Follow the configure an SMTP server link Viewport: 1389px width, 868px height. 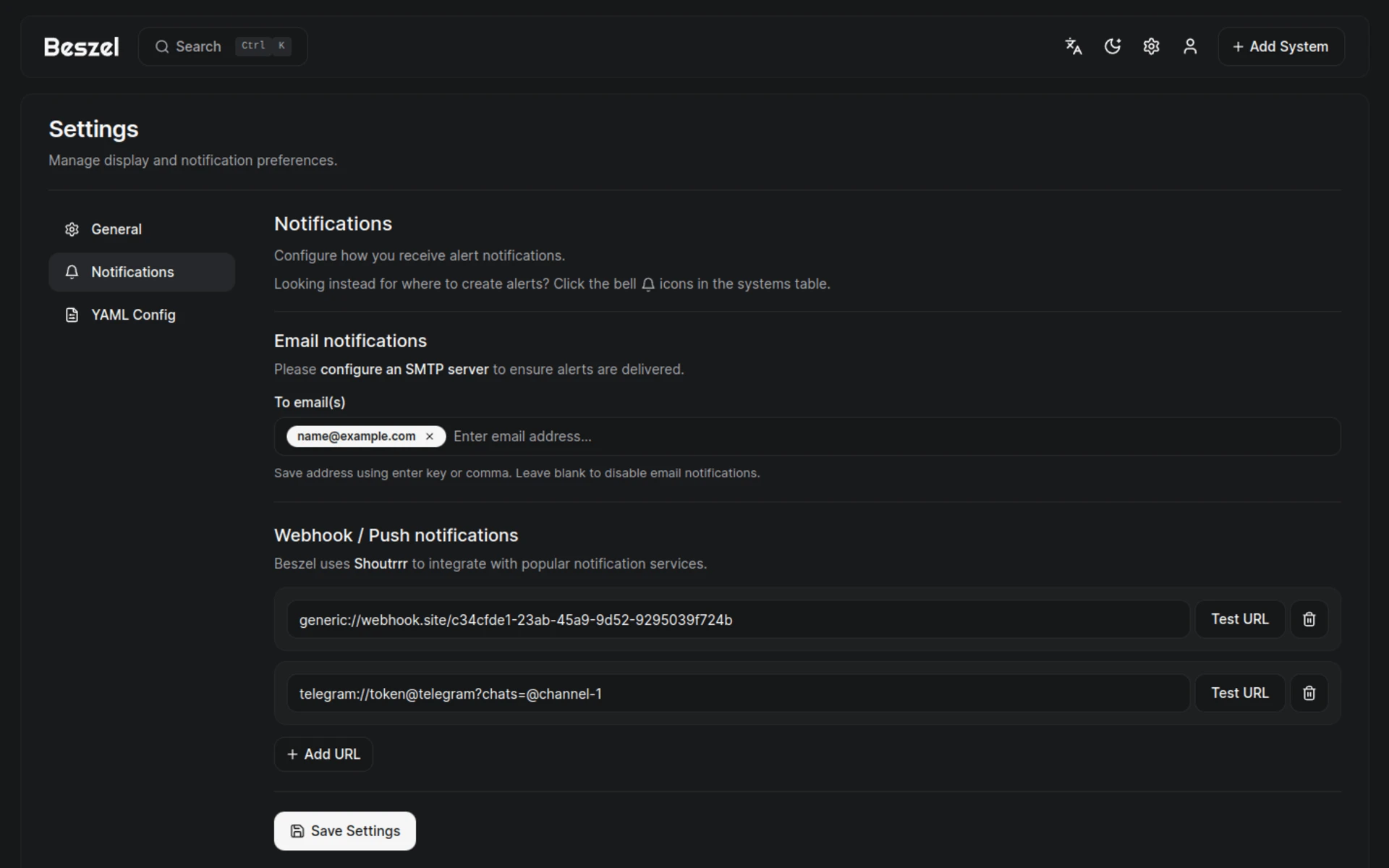[x=404, y=369]
